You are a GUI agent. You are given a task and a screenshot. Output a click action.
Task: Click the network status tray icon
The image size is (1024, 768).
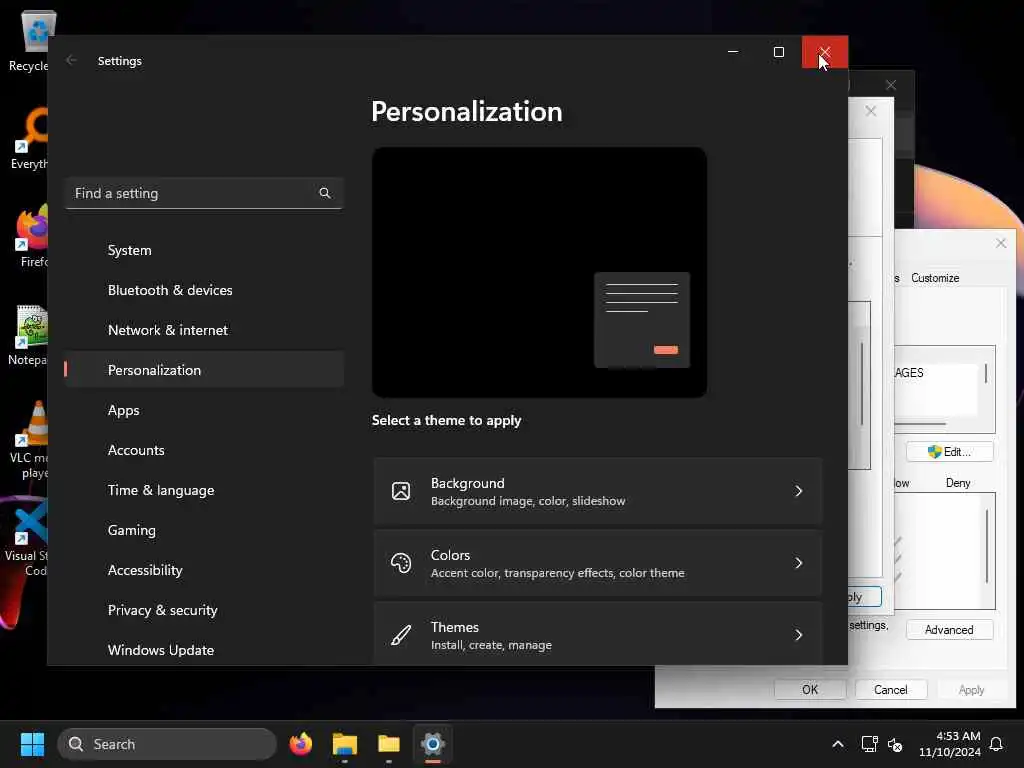point(869,744)
